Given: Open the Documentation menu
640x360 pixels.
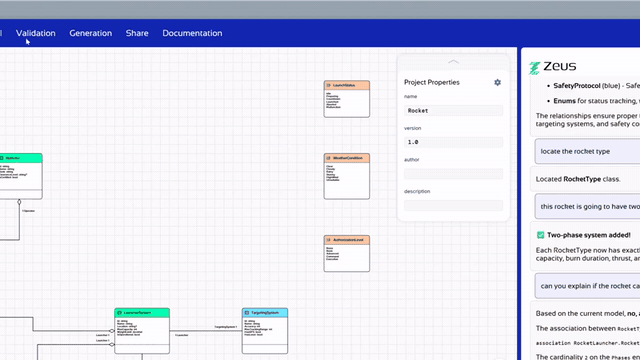Looking at the screenshot, I should click(x=192, y=33).
